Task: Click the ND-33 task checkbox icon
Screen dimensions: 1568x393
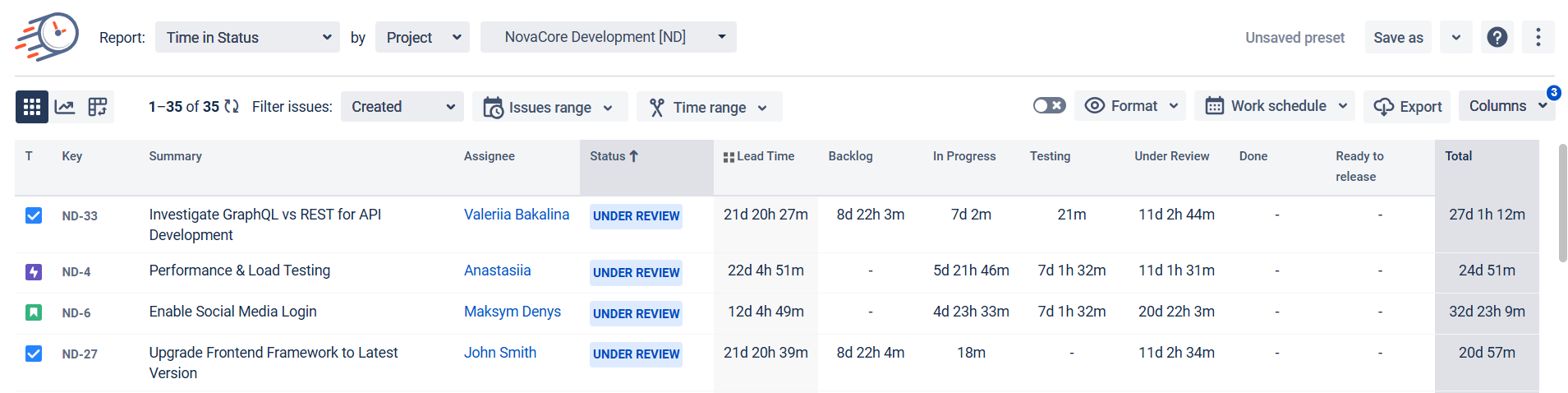Action: (34, 216)
